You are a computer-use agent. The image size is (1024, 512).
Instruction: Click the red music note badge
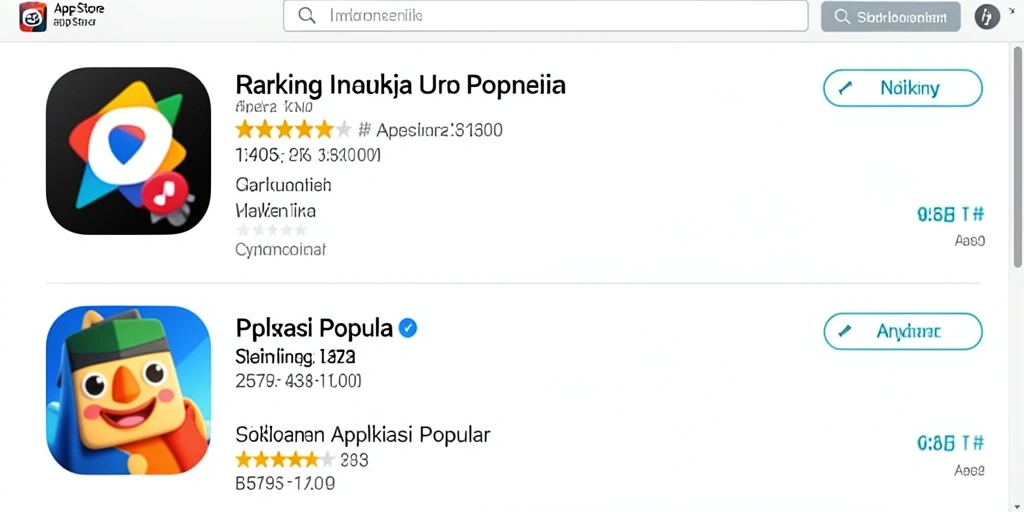[165, 193]
